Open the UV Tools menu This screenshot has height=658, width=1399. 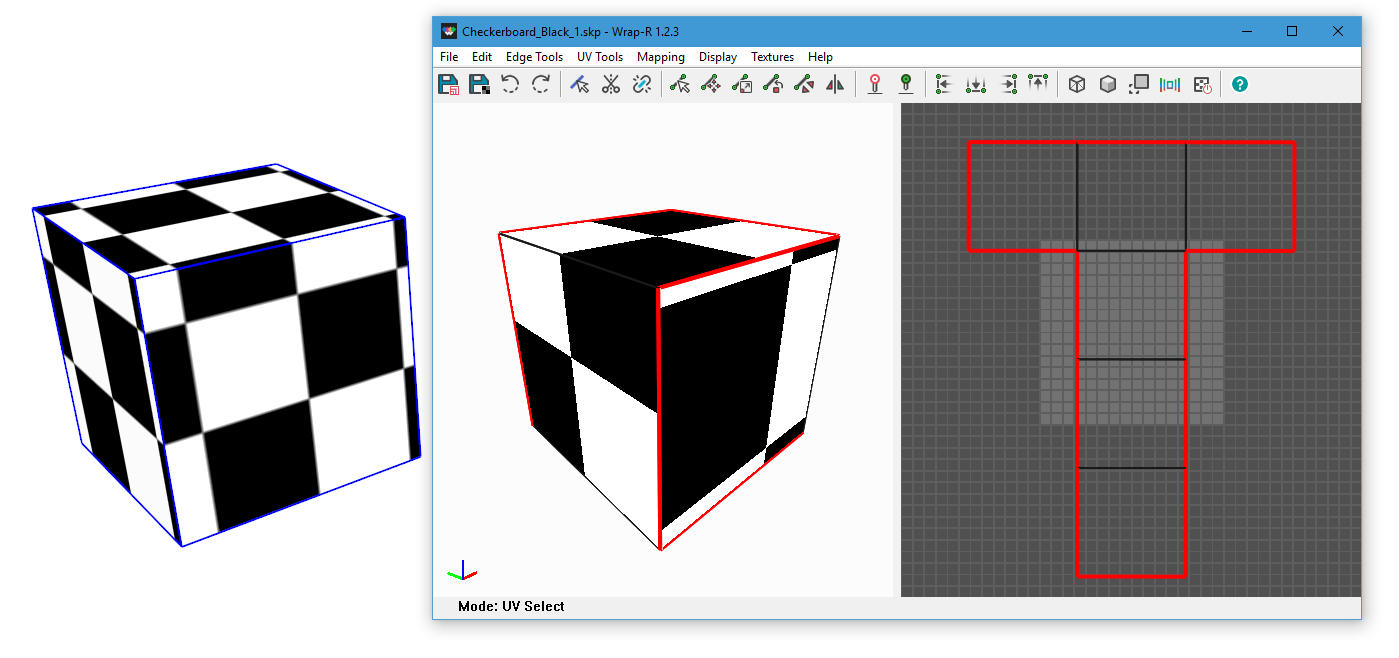(x=600, y=57)
